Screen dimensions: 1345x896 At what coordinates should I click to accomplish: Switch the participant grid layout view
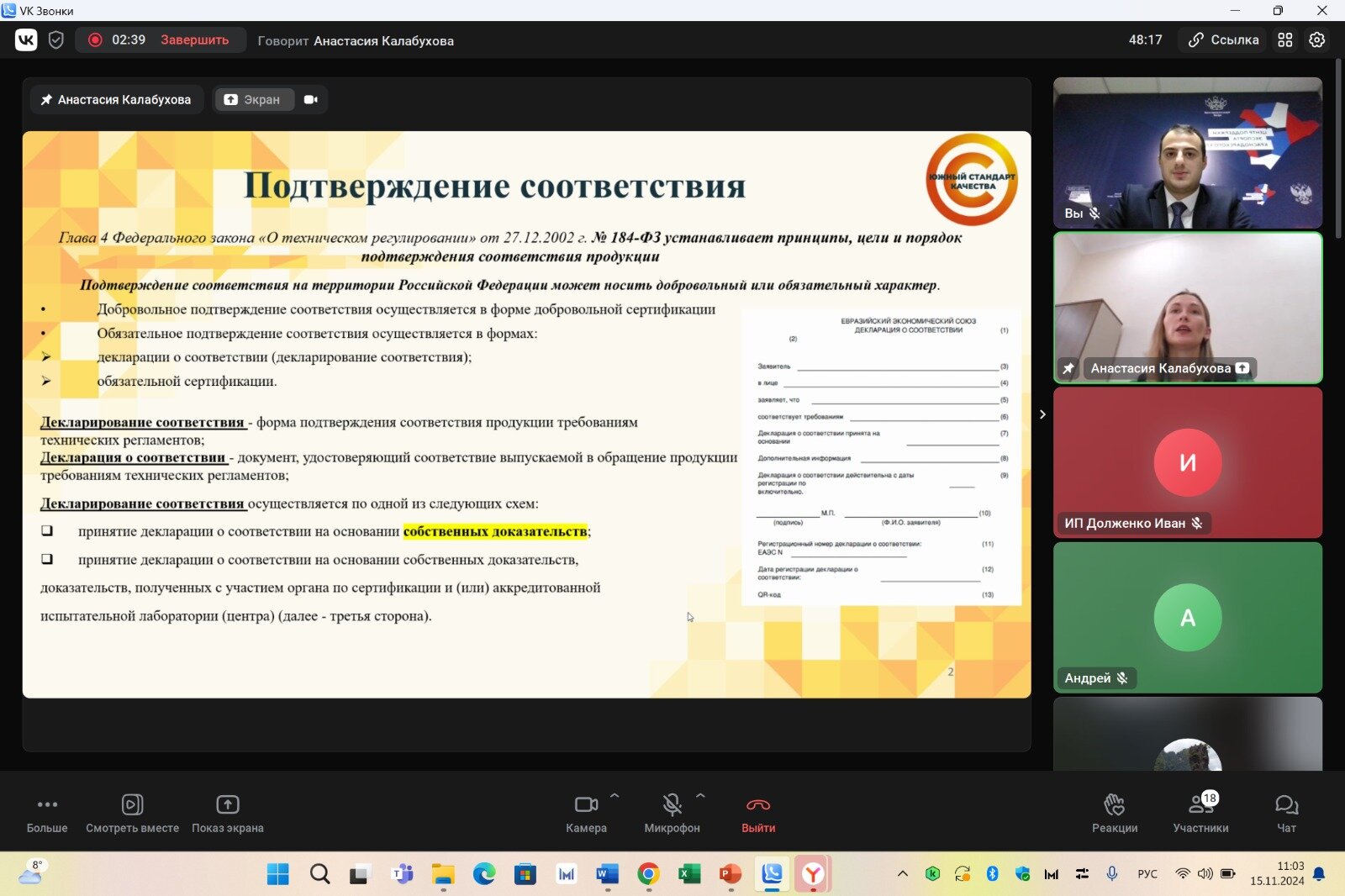(x=1284, y=40)
